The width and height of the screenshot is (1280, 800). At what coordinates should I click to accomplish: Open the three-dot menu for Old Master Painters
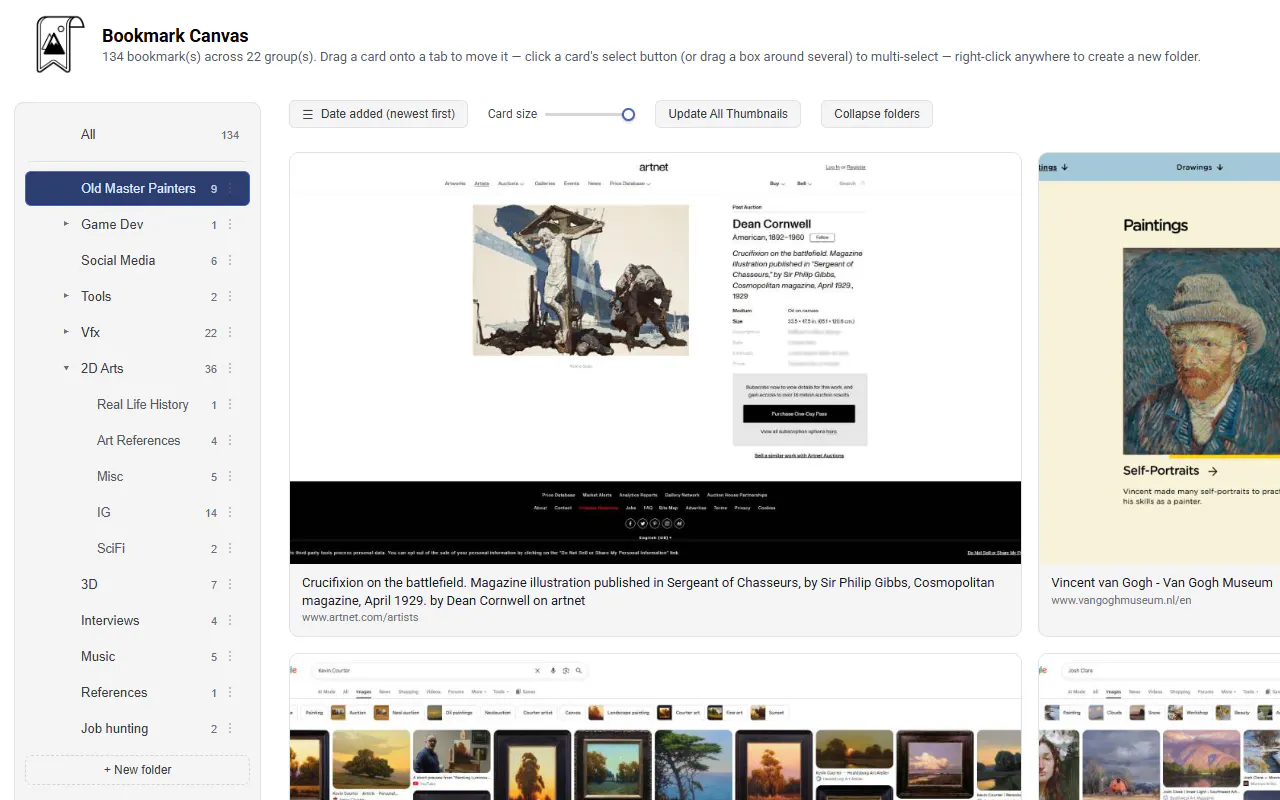pyautogui.click(x=230, y=188)
